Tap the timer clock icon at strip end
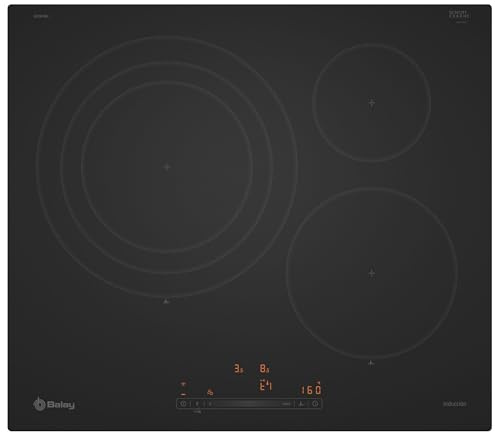 (315, 404)
